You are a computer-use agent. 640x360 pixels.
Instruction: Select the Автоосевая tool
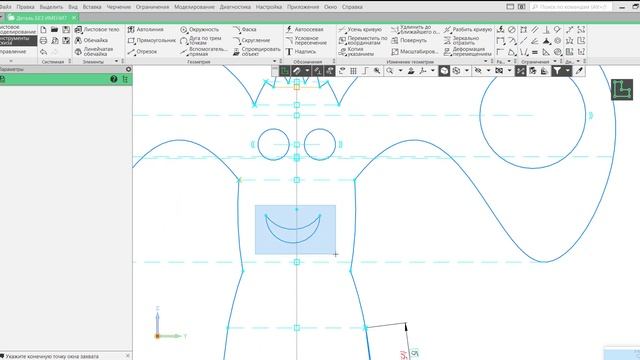pyautogui.click(x=304, y=29)
